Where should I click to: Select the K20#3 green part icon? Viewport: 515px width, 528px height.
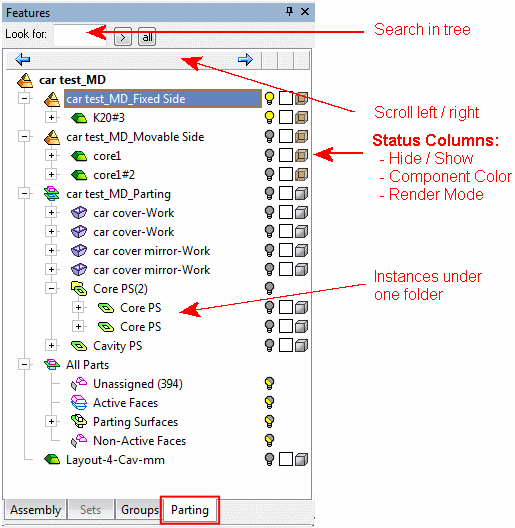point(79,118)
